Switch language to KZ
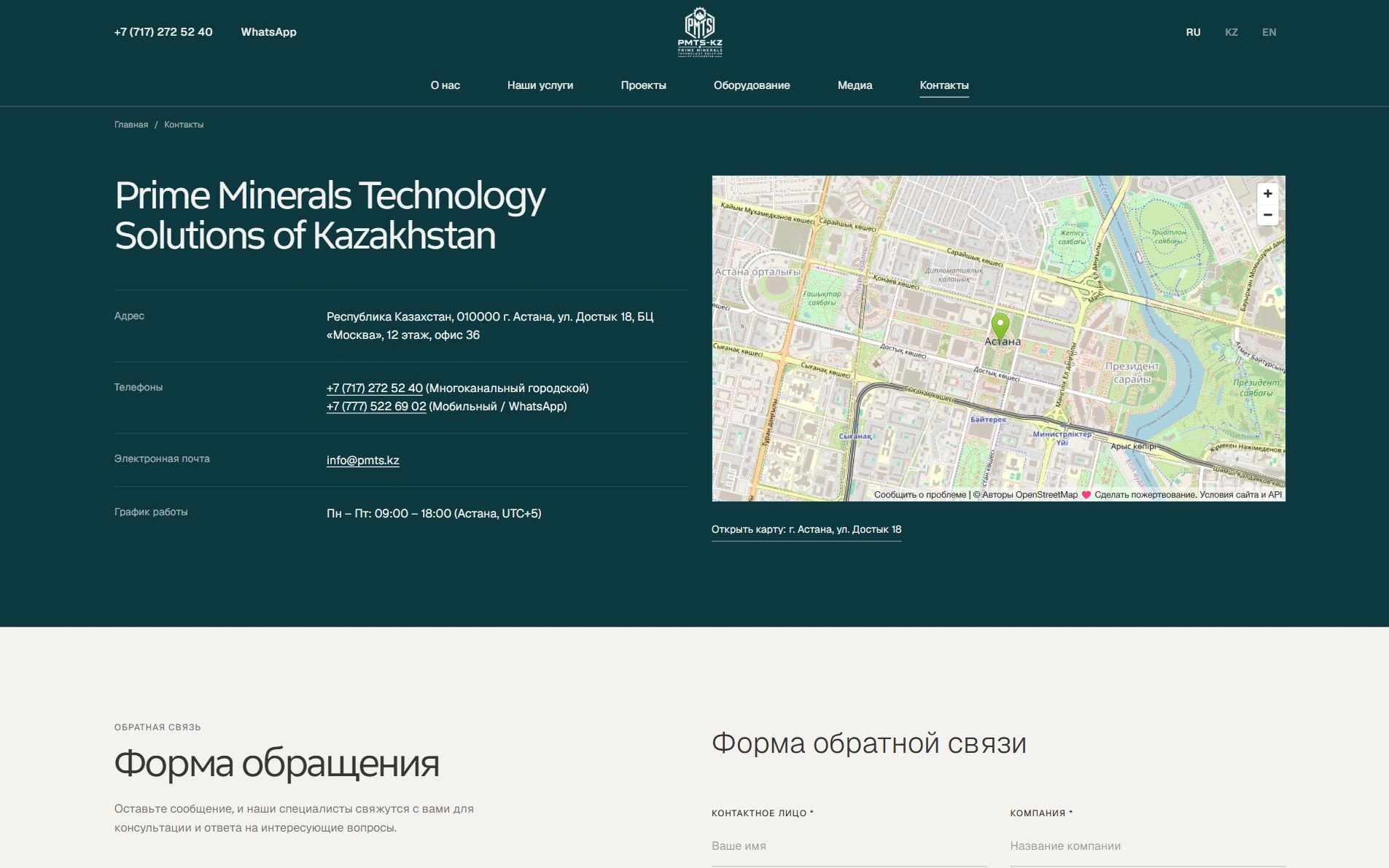The width and height of the screenshot is (1389, 868). tap(1232, 32)
